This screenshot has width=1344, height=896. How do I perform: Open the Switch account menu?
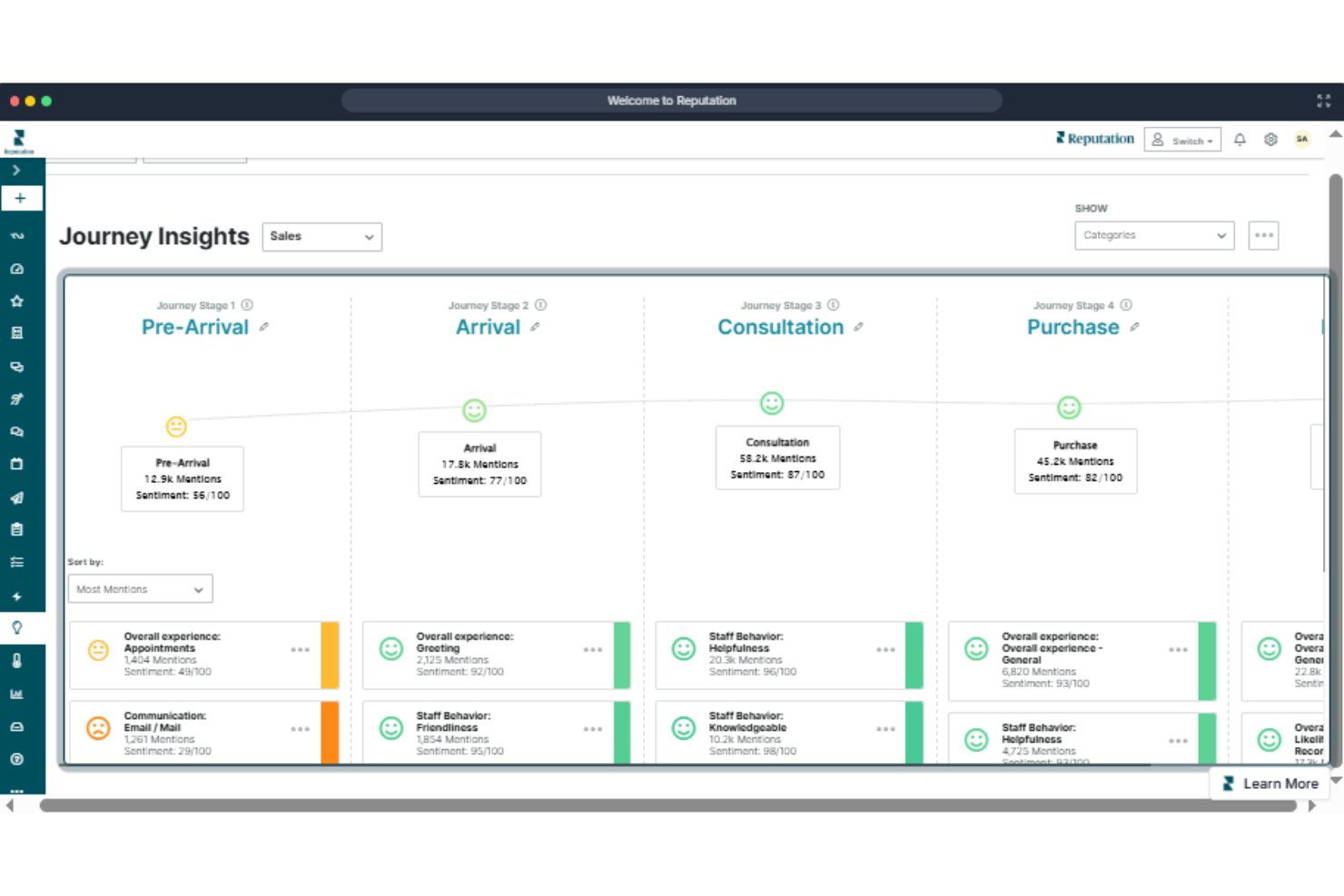tap(1182, 139)
